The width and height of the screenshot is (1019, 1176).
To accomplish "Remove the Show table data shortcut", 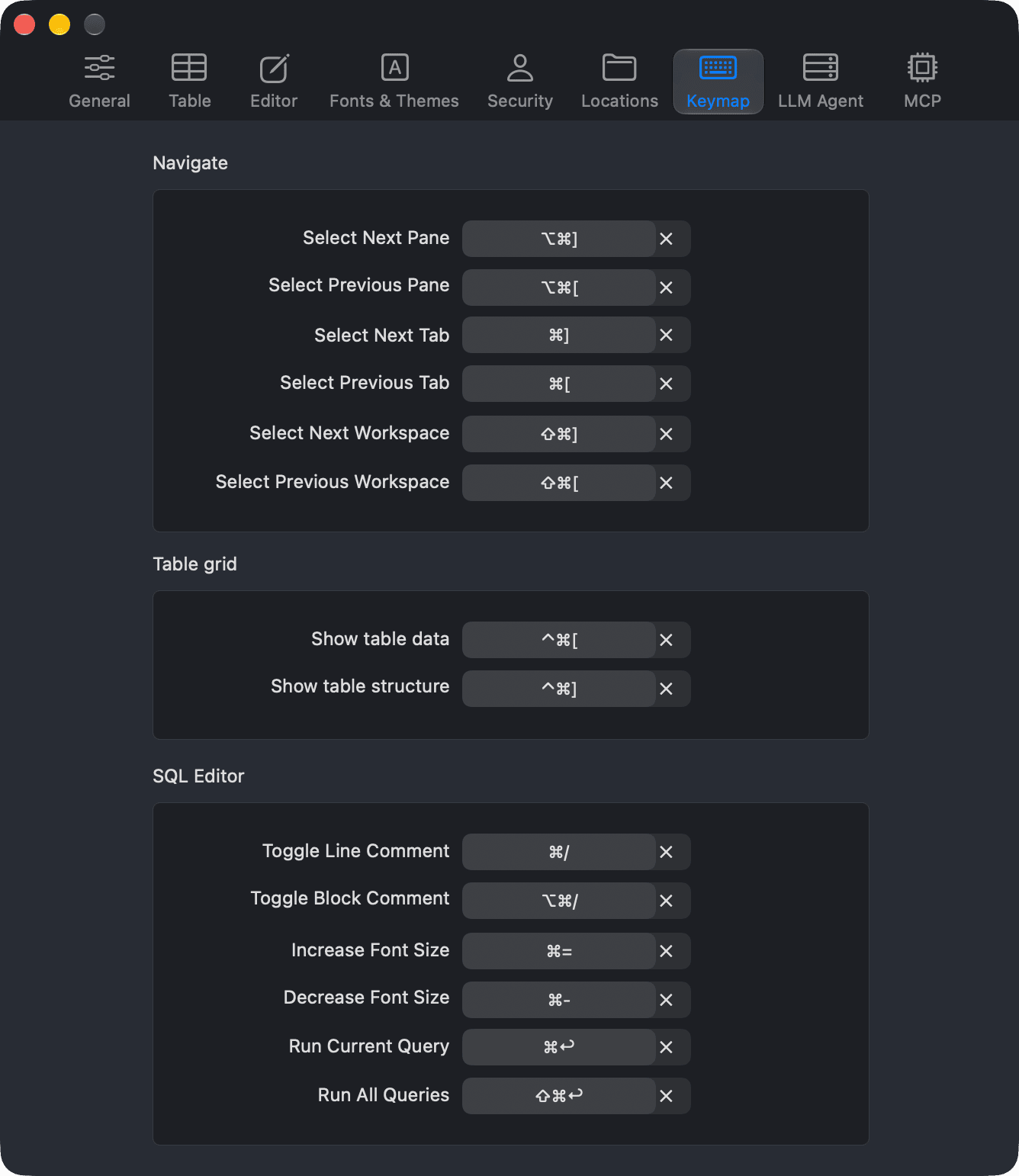I will pos(666,640).
